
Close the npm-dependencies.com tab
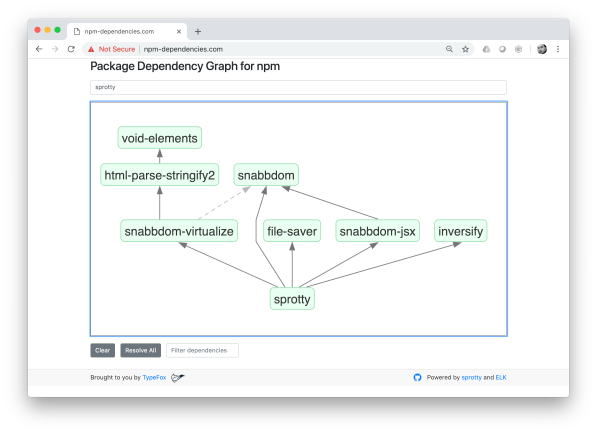click(179, 32)
